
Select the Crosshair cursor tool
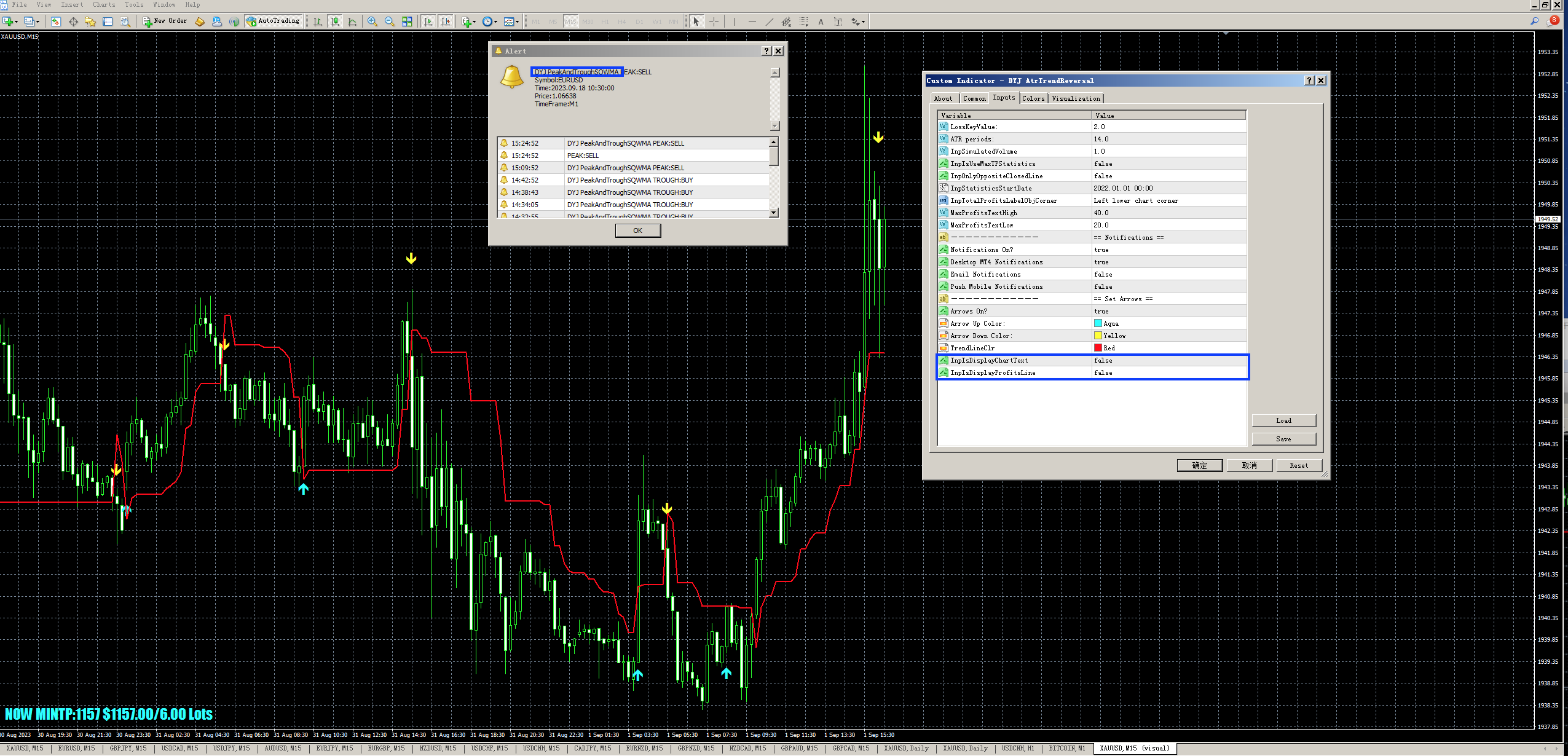(x=714, y=22)
